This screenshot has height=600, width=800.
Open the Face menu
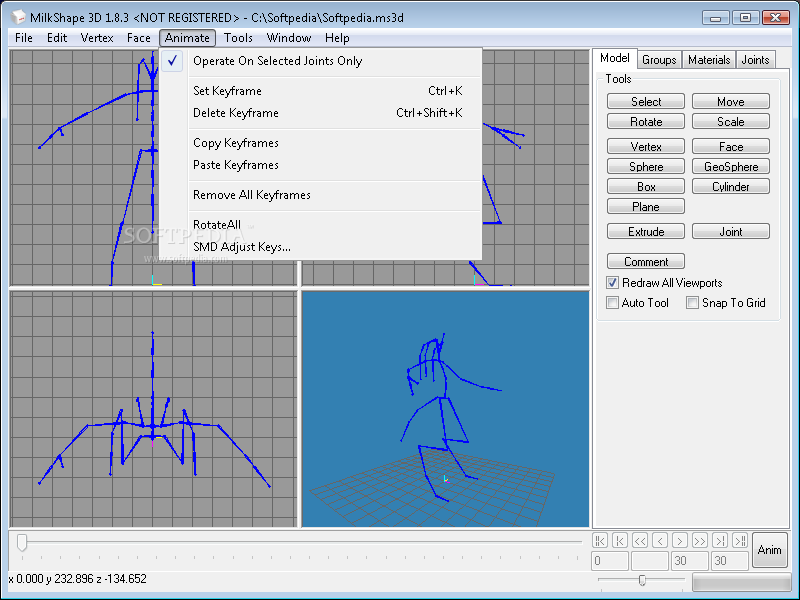(139, 38)
